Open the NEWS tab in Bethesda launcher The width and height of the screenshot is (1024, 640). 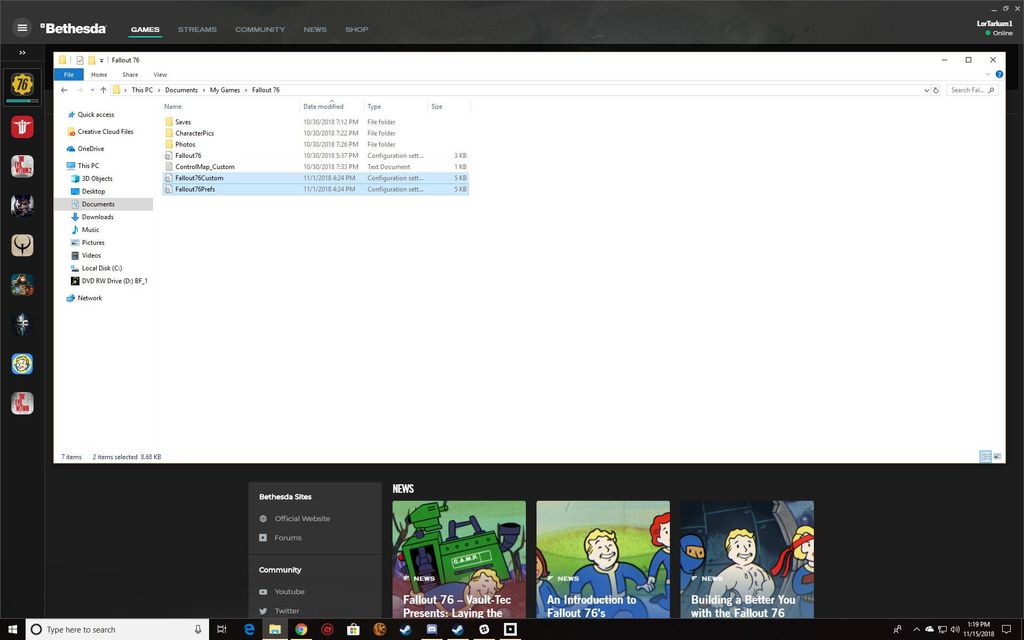(315, 29)
